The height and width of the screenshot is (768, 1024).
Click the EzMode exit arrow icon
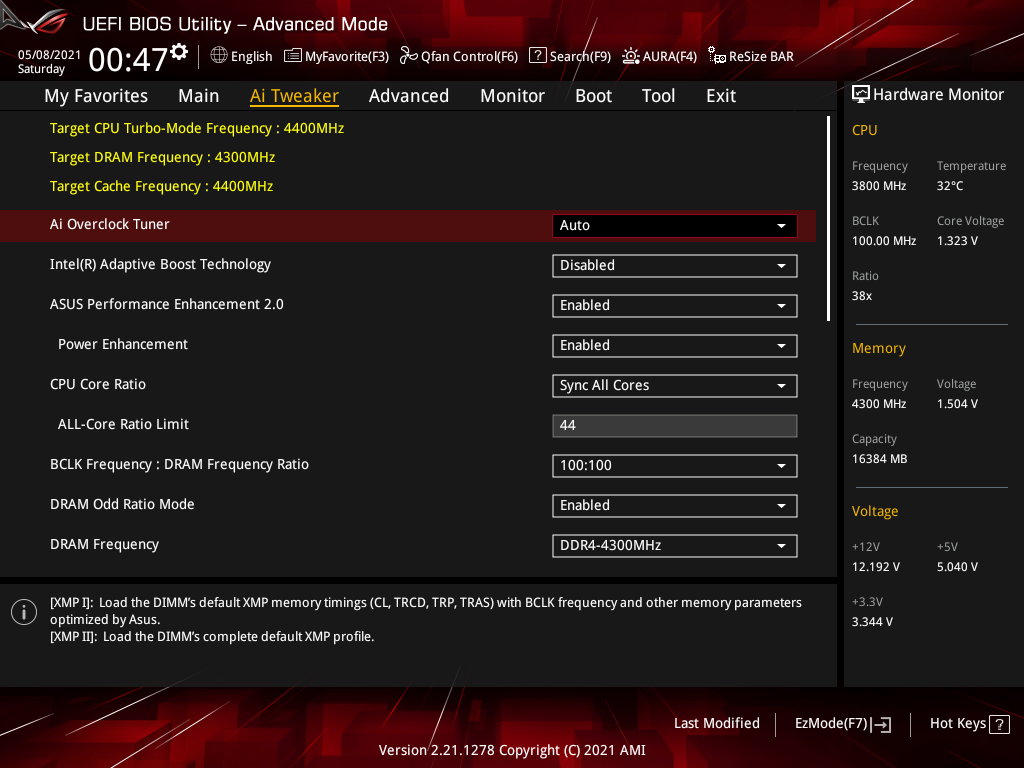click(881, 724)
